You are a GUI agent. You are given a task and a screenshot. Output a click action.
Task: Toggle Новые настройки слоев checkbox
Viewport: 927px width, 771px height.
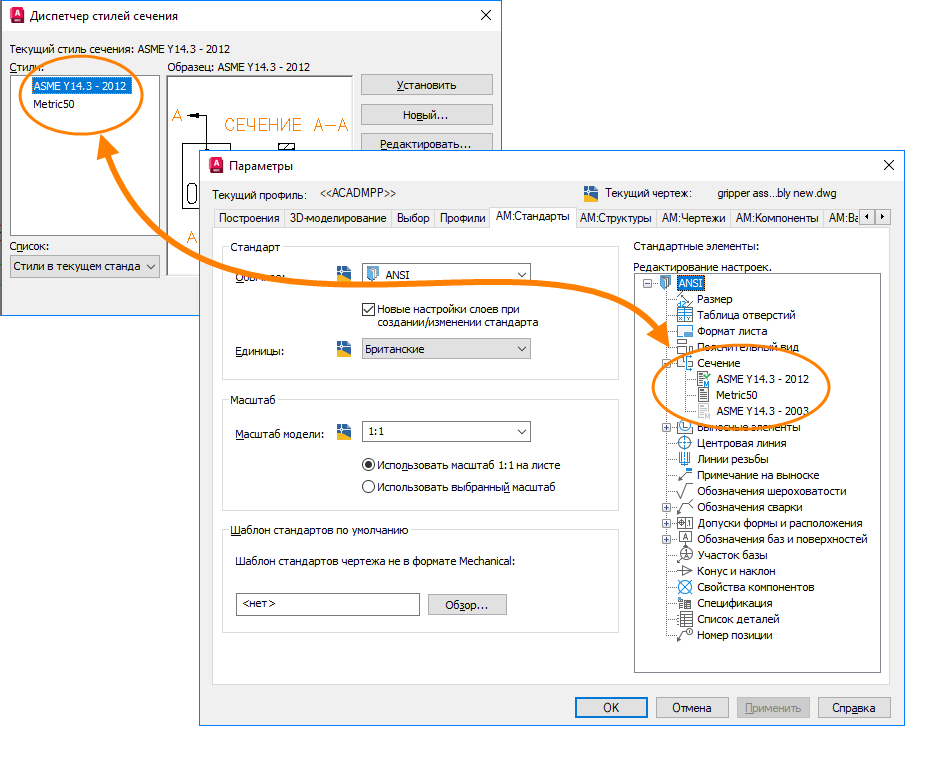tap(368, 309)
